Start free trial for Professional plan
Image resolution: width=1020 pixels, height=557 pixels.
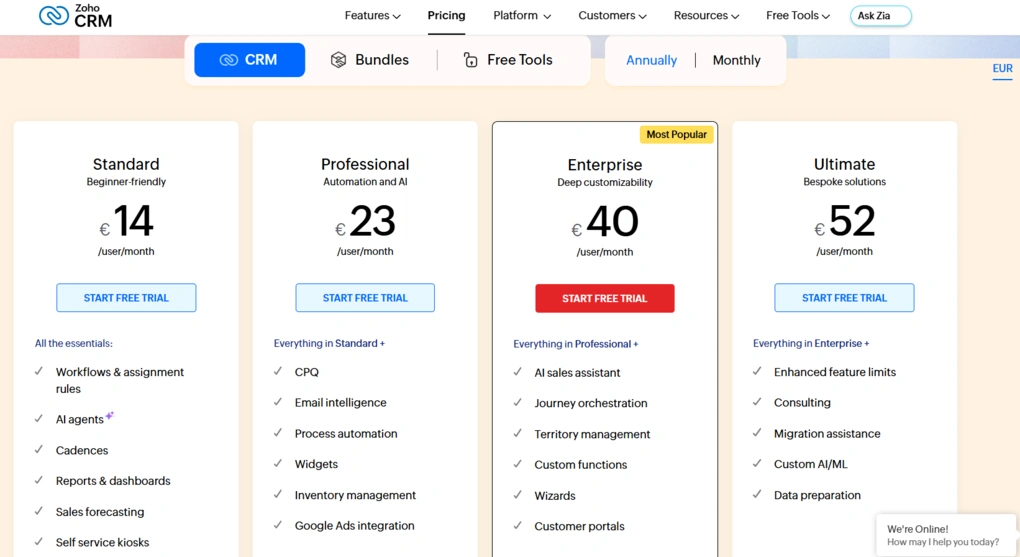pos(365,298)
